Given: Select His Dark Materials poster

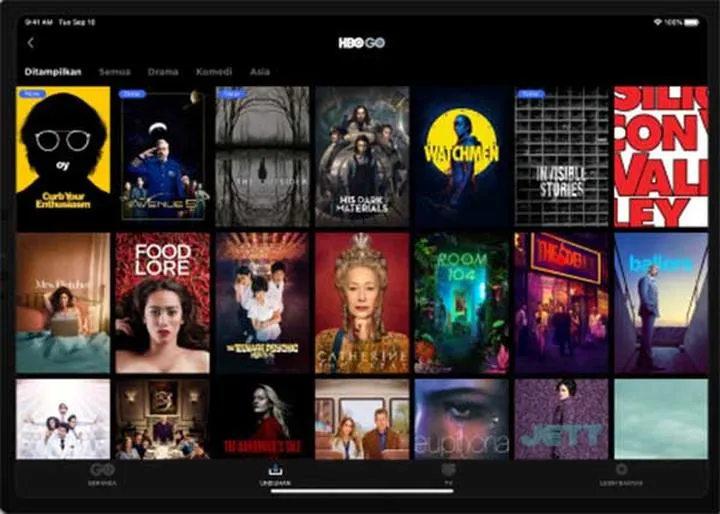Looking at the screenshot, I should tap(362, 156).
